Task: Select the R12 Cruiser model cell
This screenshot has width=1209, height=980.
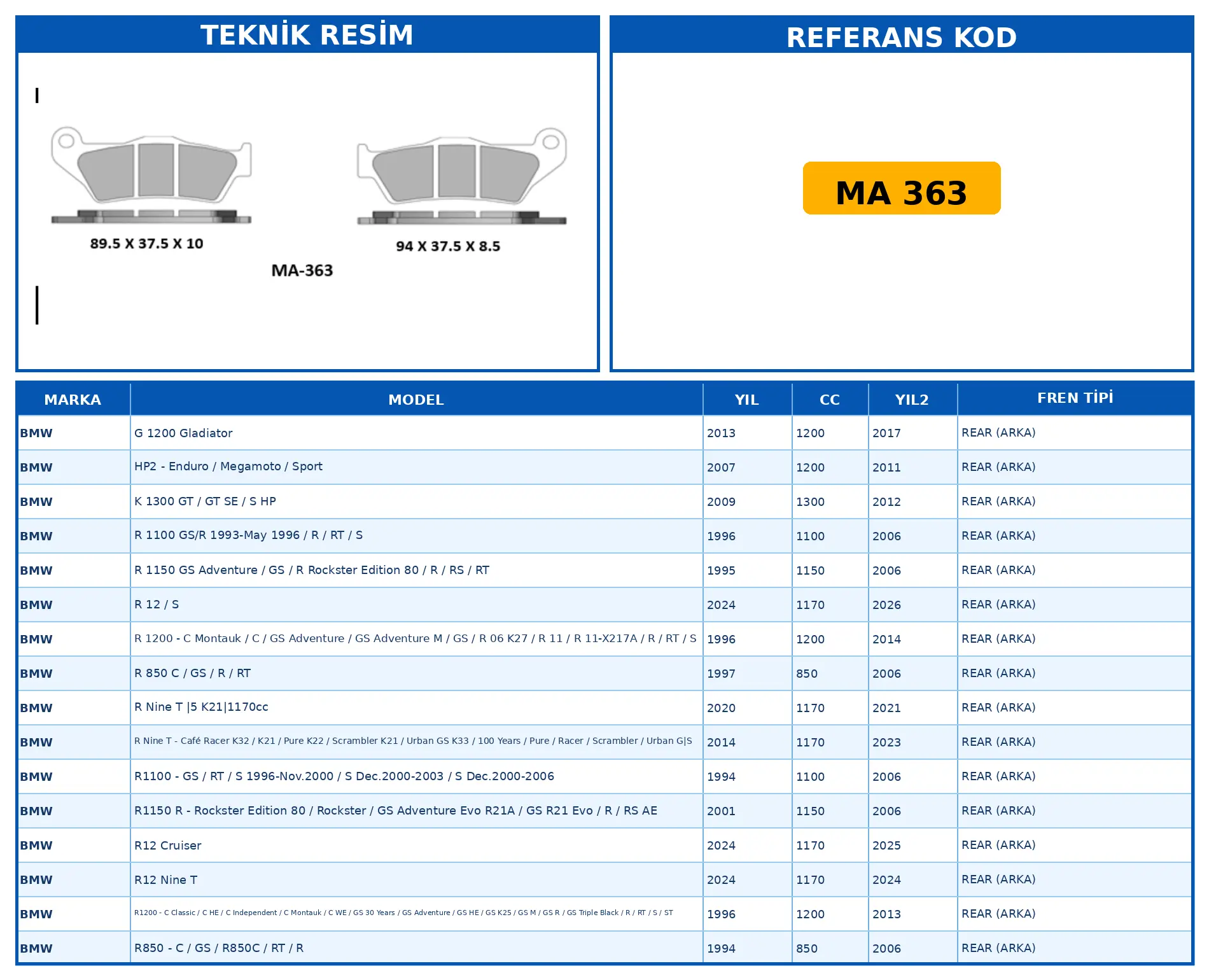Action: [x=416, y=845]
